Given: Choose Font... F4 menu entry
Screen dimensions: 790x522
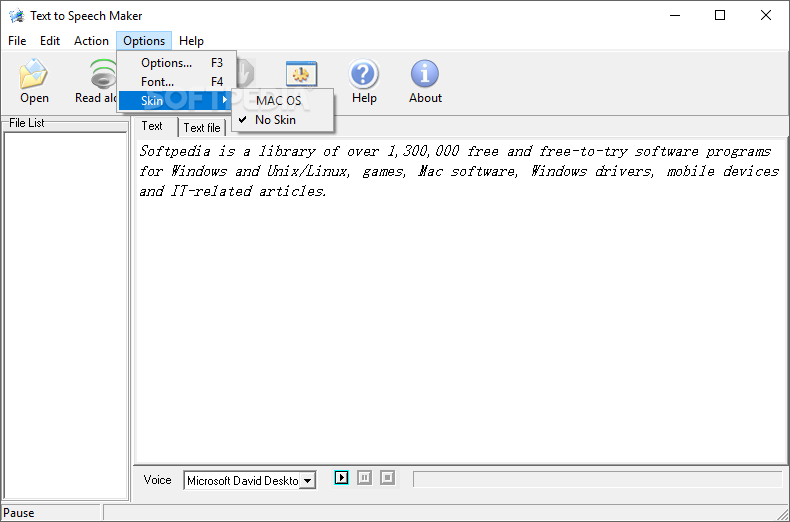Looking at the screenshot, I should (177, 82).
